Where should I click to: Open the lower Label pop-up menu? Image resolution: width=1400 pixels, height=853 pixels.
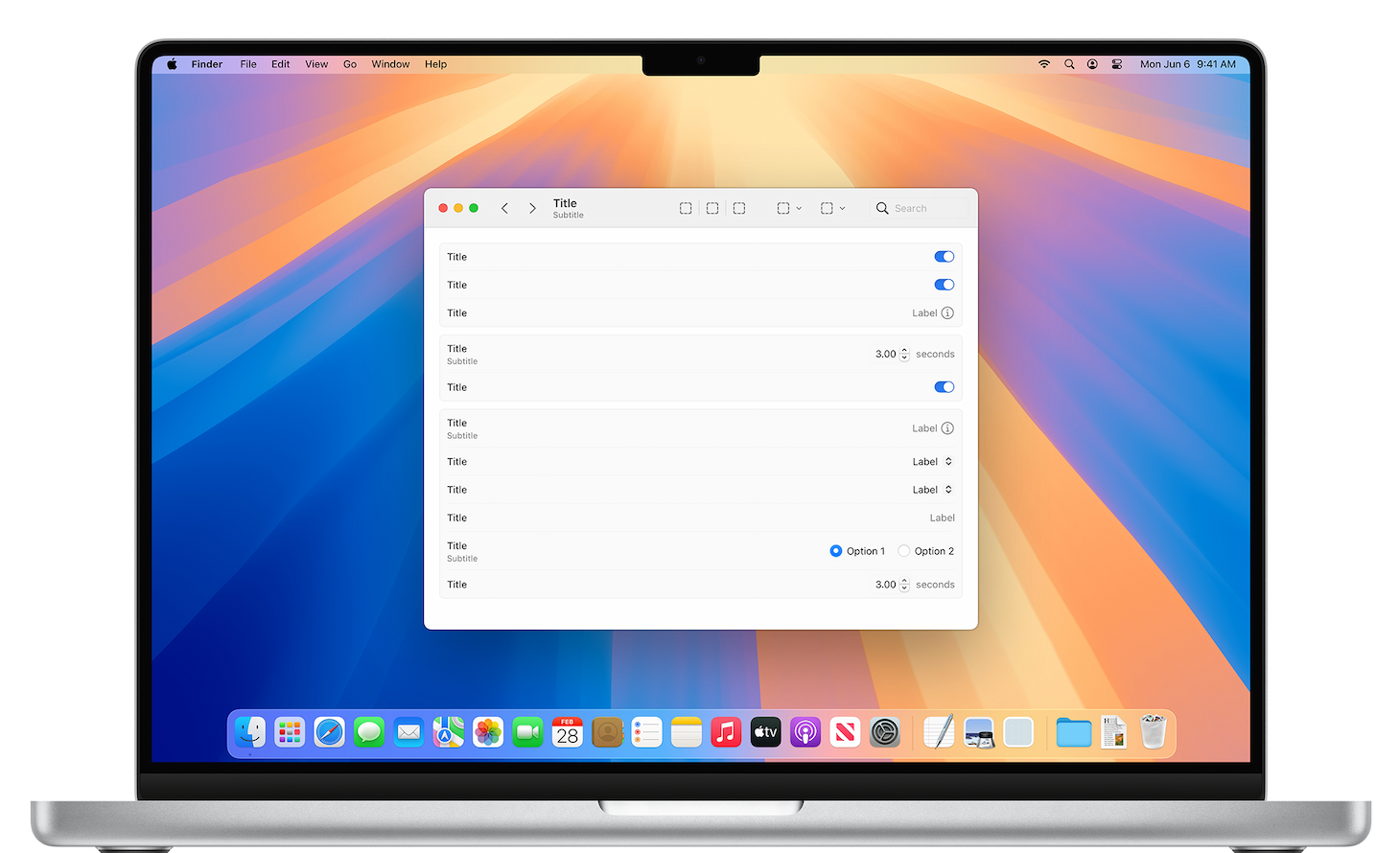932,490
